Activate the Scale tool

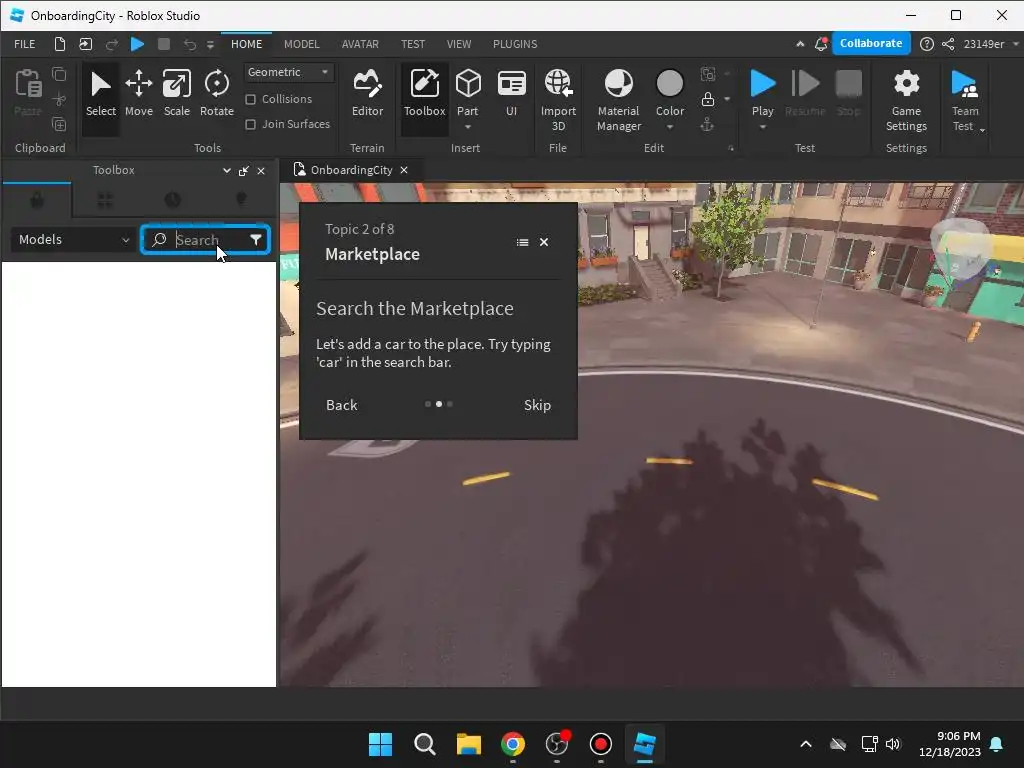pyautogui.click(x=176, y=95)
